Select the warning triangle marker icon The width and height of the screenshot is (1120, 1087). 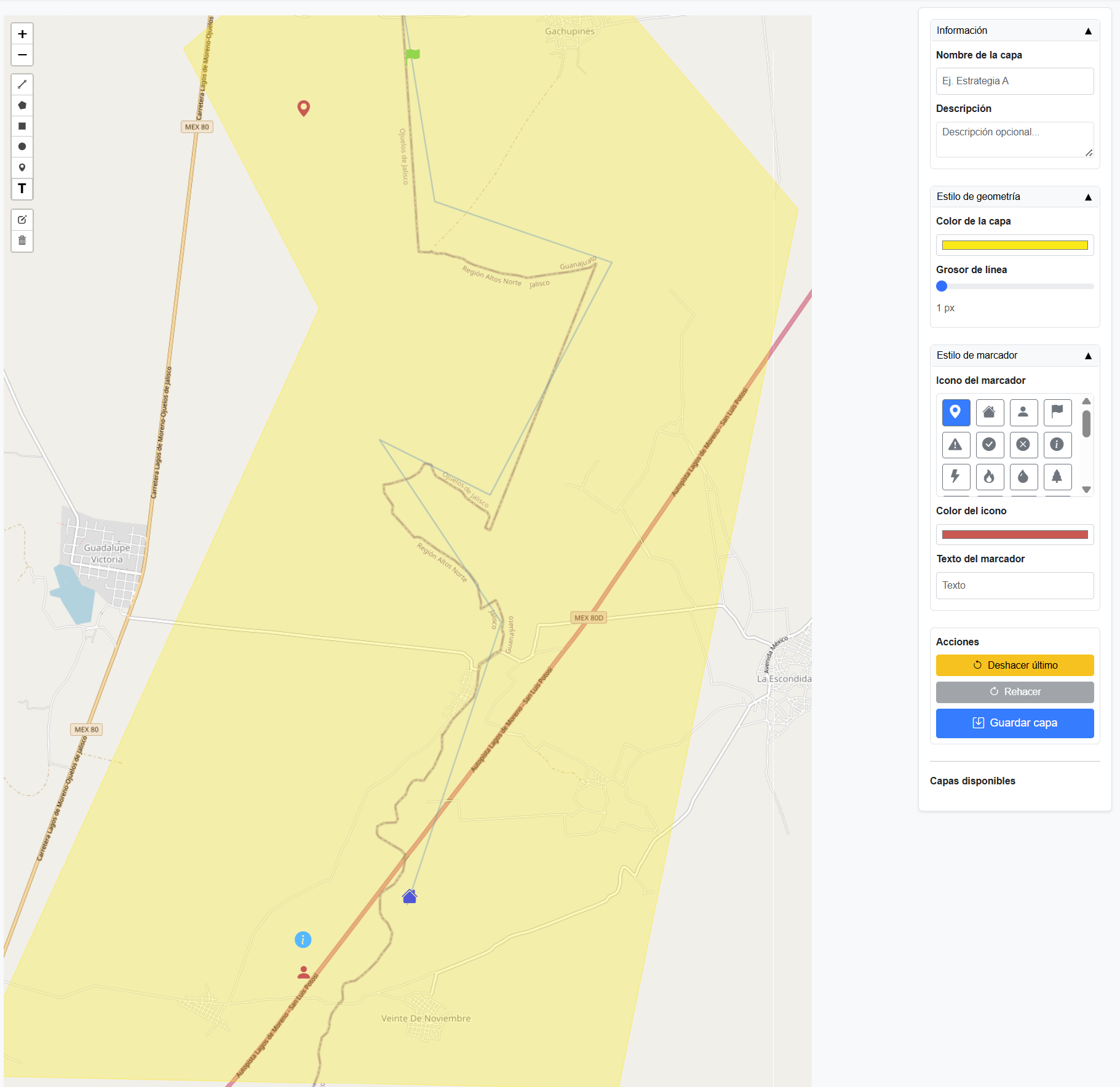point(956,444)
